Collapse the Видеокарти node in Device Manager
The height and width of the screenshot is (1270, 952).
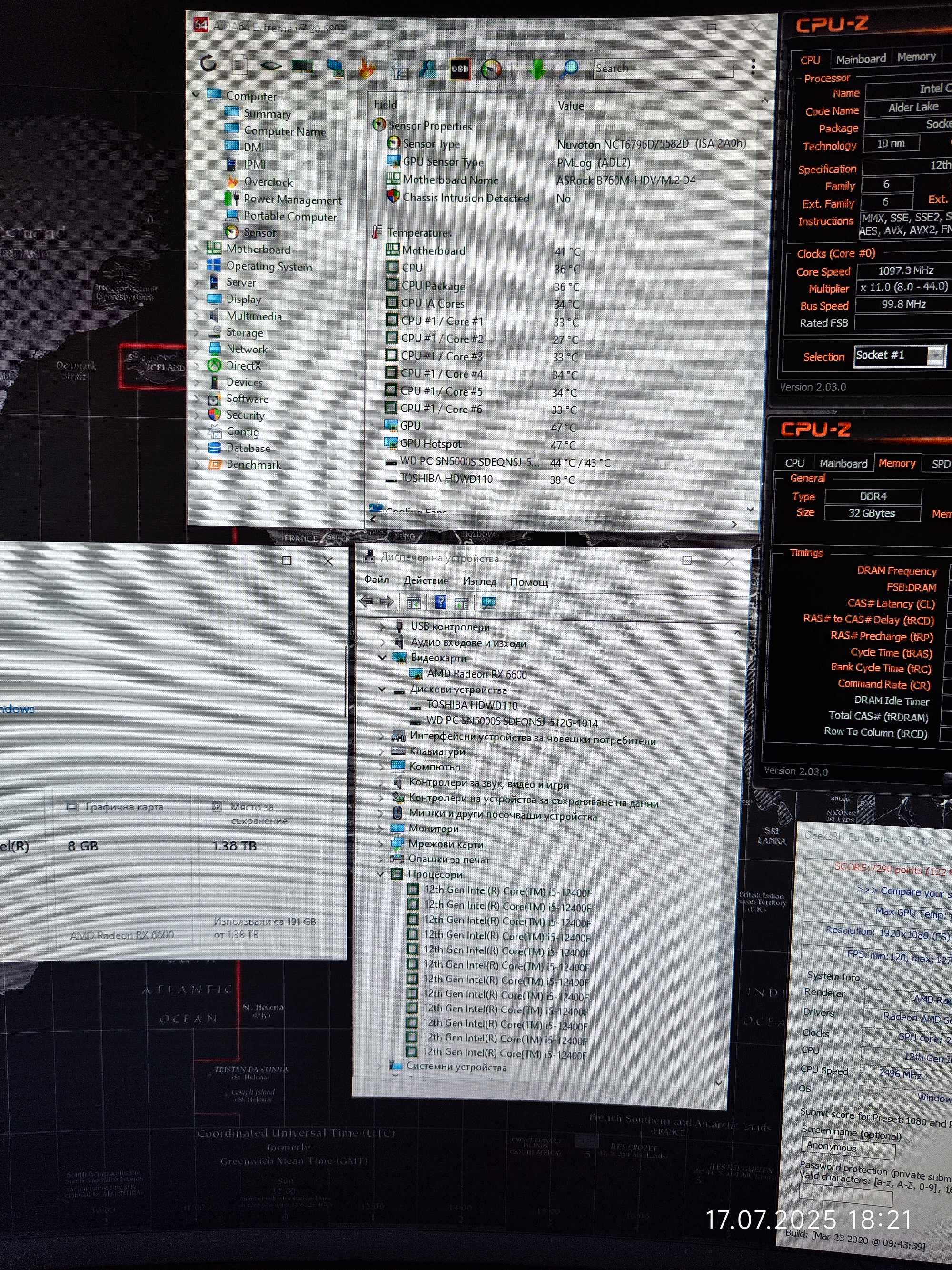tap(382, 658)
